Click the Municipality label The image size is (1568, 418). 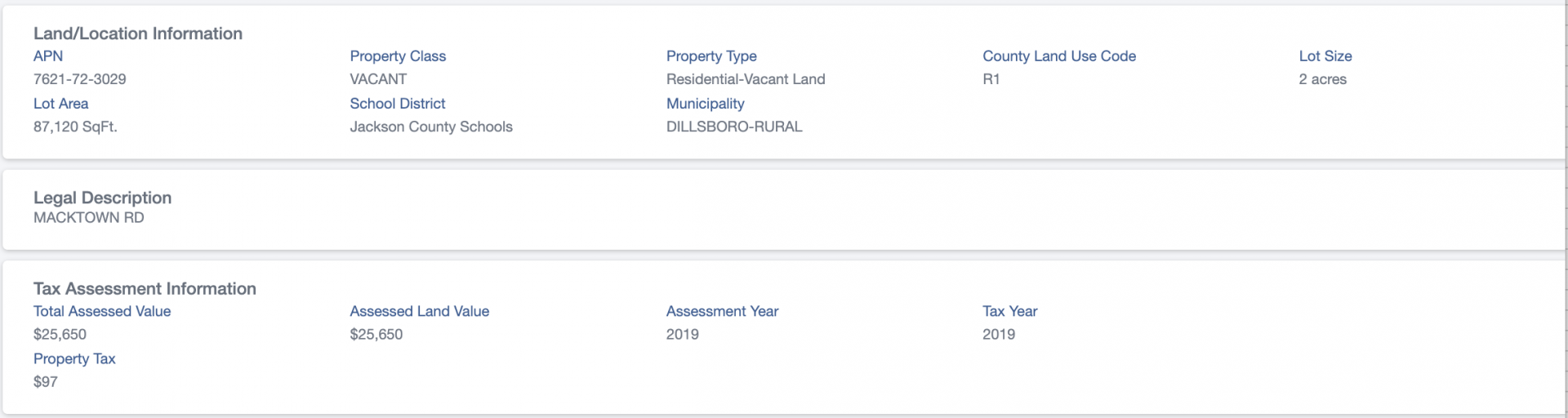tap(706, 104)
